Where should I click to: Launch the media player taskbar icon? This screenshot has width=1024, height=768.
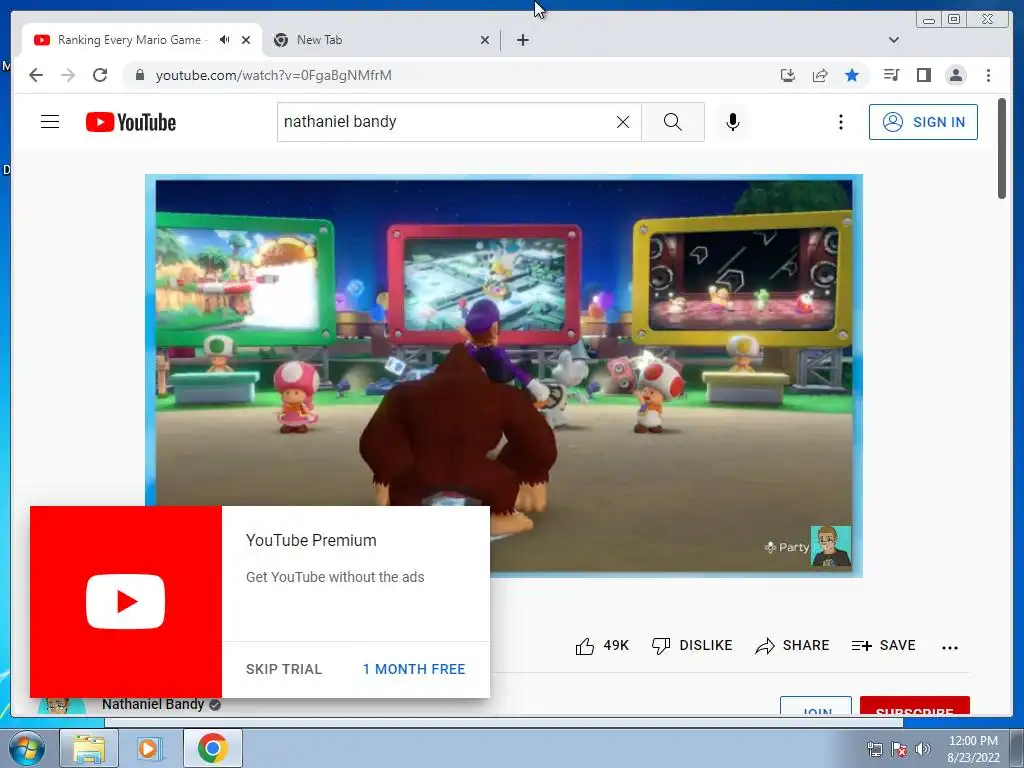coord(150,748)
